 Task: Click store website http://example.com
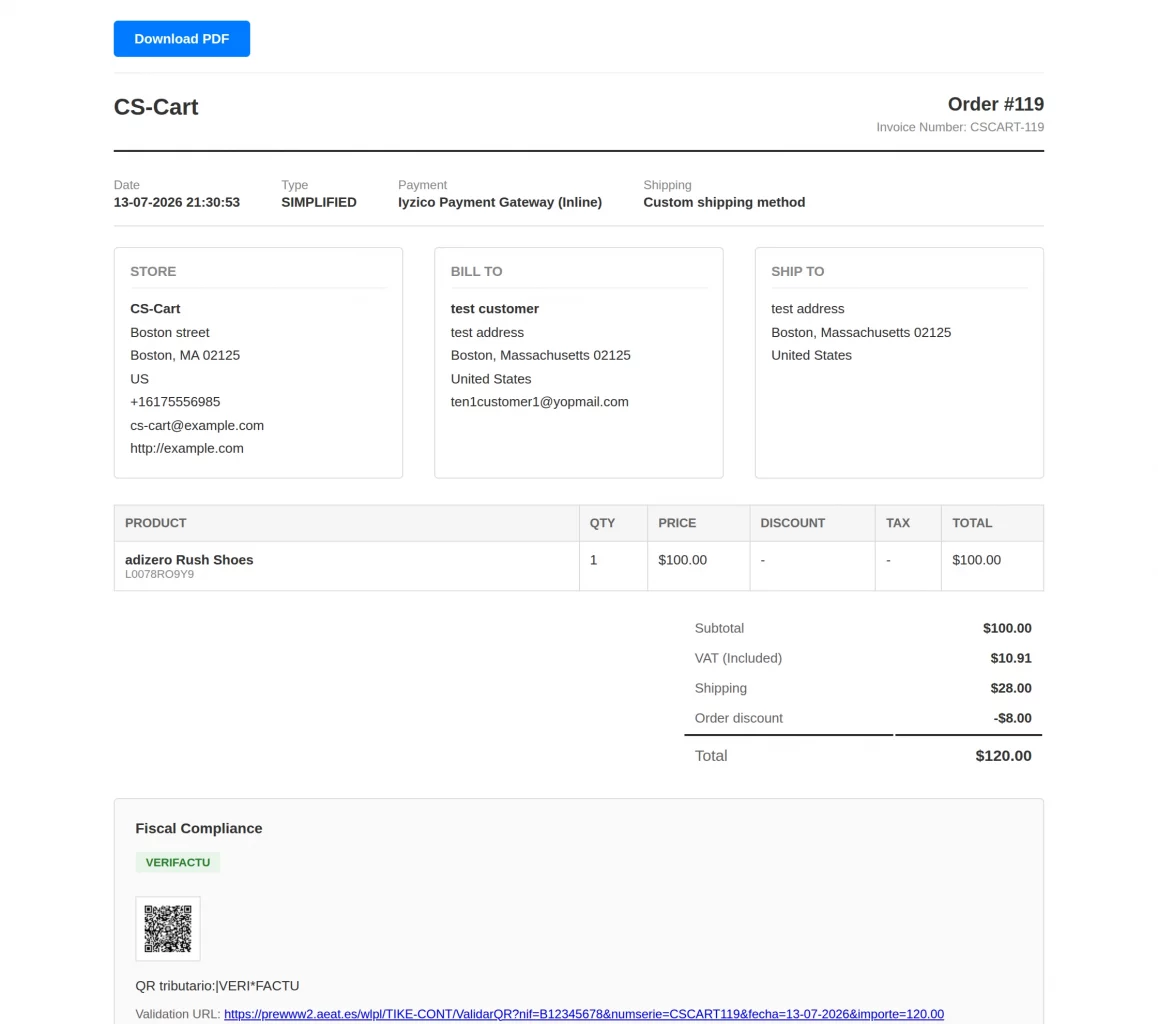point(187,448)
